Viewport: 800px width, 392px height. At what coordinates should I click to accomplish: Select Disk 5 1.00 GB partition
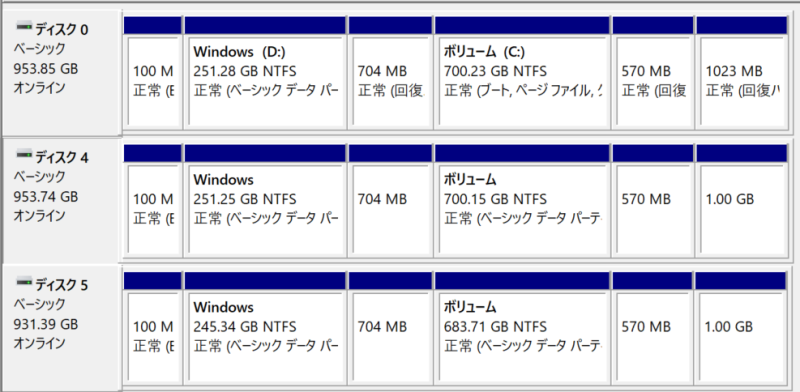click(740, 328)
